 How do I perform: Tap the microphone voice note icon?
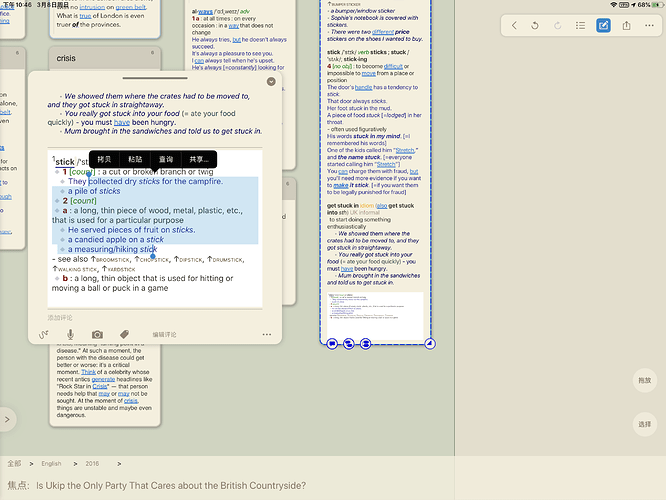coord(71,335)
